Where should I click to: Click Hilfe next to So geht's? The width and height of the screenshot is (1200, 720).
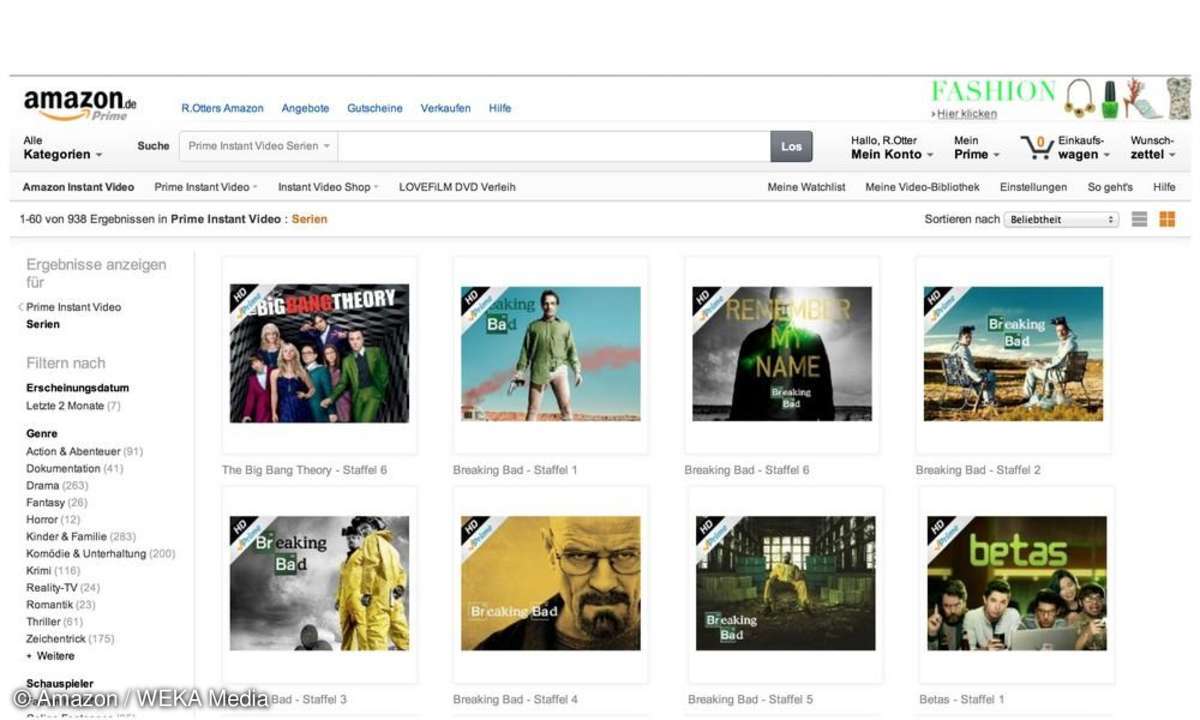1164,187
